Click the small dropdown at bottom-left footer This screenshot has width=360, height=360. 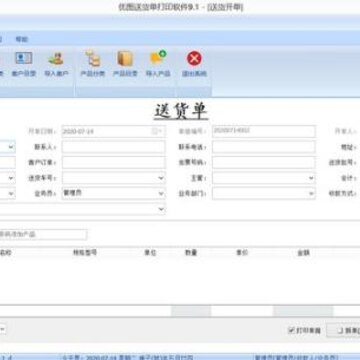click(x=3, y=330)
